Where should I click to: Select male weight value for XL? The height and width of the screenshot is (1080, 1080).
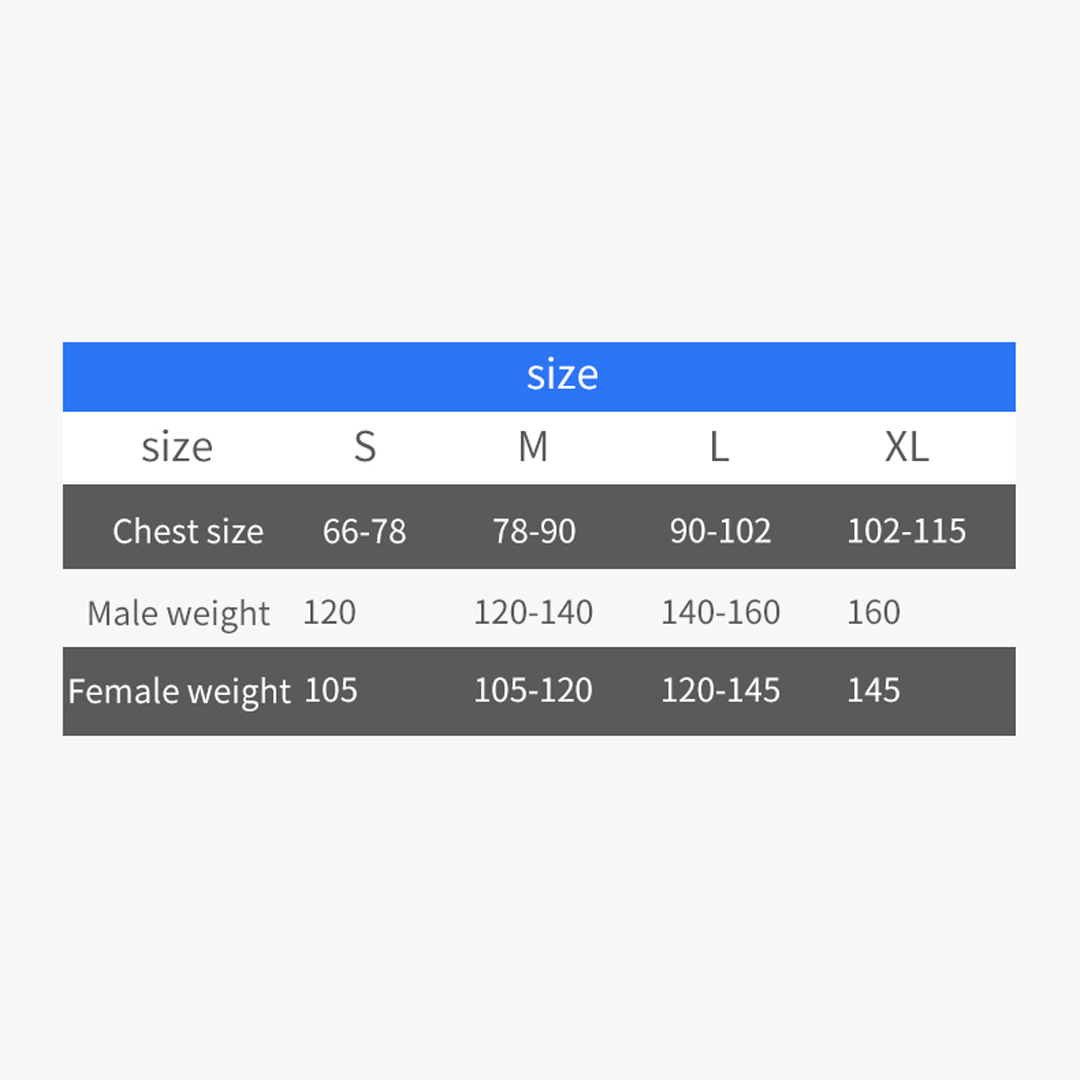tap(874, 612)
